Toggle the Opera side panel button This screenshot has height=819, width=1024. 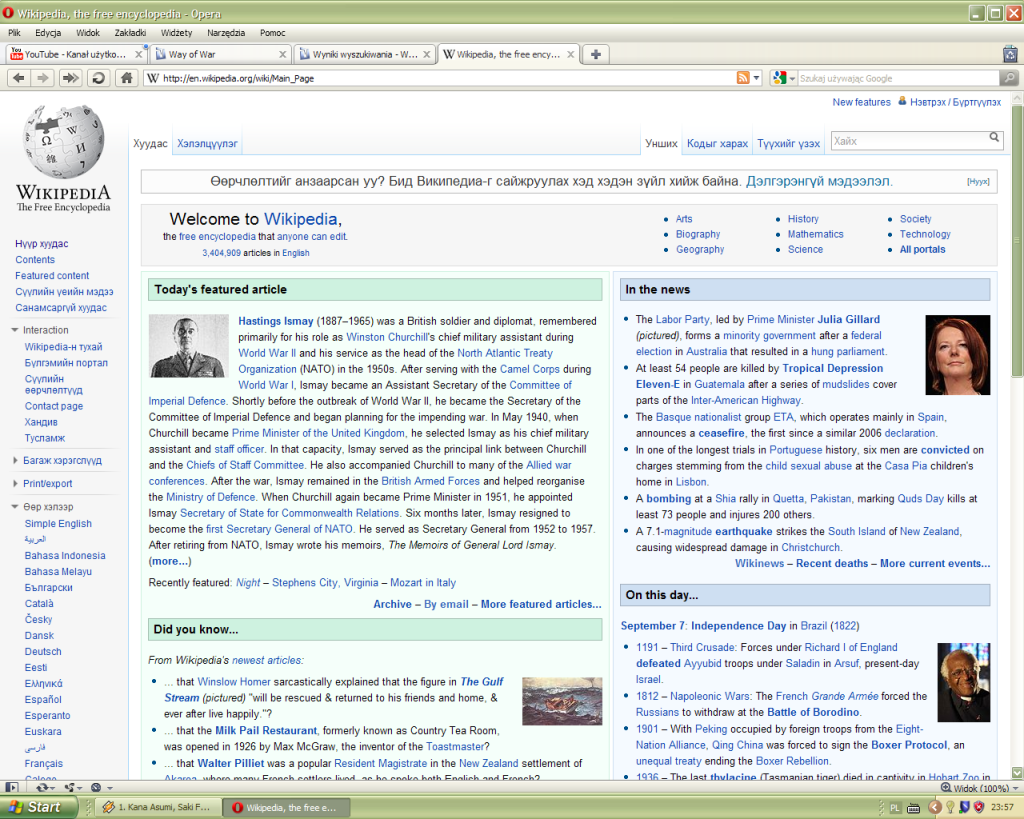(11, 788)
